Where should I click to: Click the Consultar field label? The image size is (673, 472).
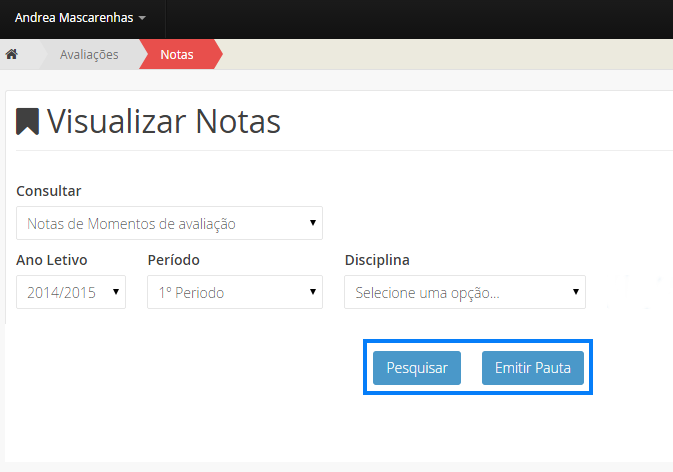coord(49,190)
